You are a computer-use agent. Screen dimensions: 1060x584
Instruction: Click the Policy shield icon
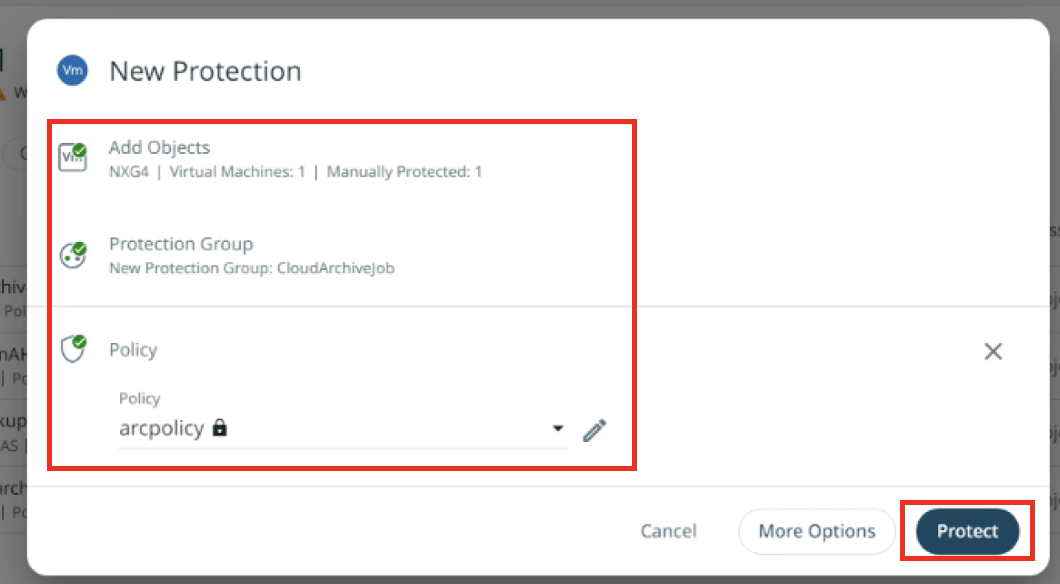coord(73,349)
